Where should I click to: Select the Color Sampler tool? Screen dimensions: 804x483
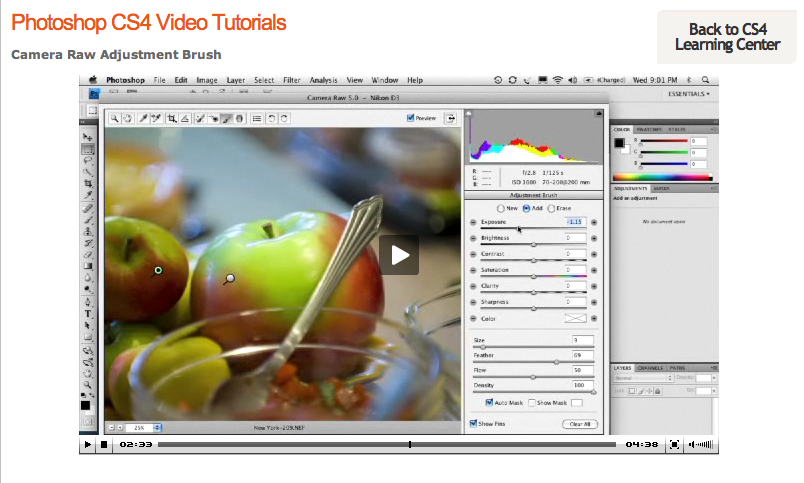tap(156, 118)
